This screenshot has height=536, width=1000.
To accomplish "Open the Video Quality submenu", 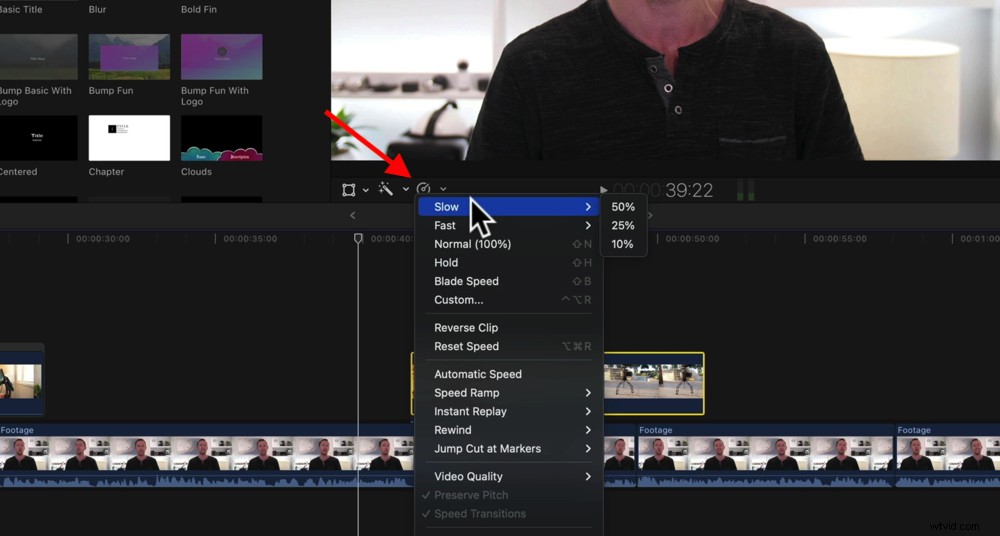I will [508, 476].
